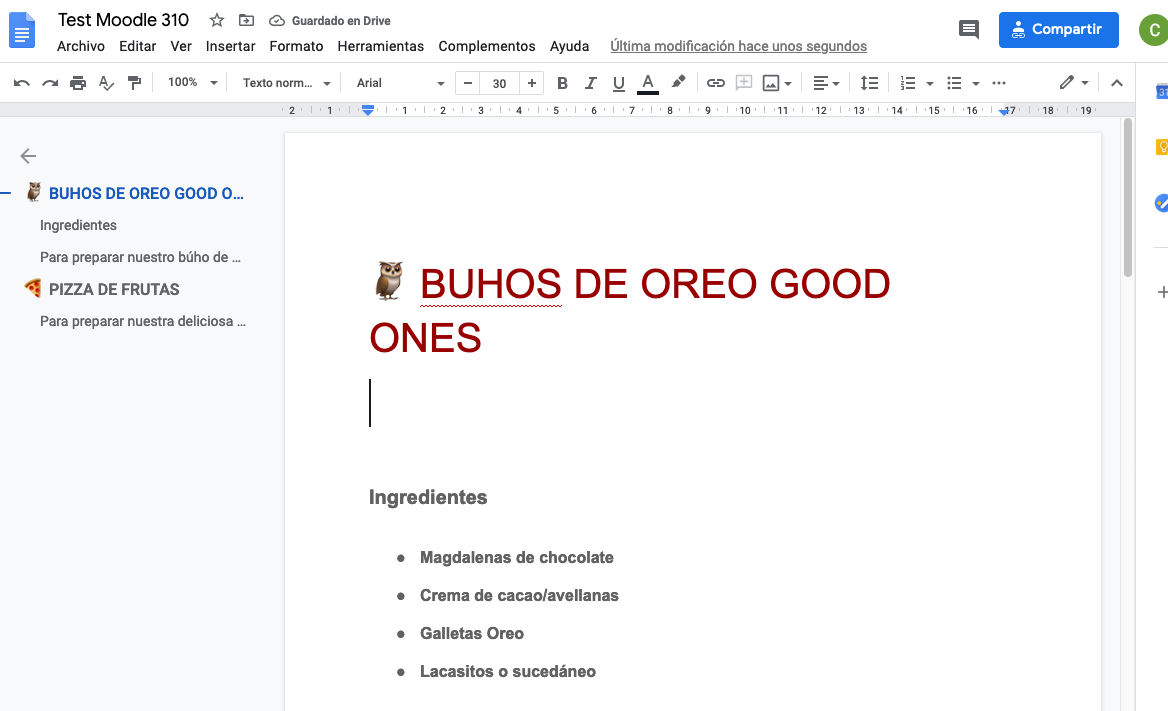Expand the insert image dropdown arrow
Image resolution: width=1168 pixels, height=711 pixels.
point(788,83)
